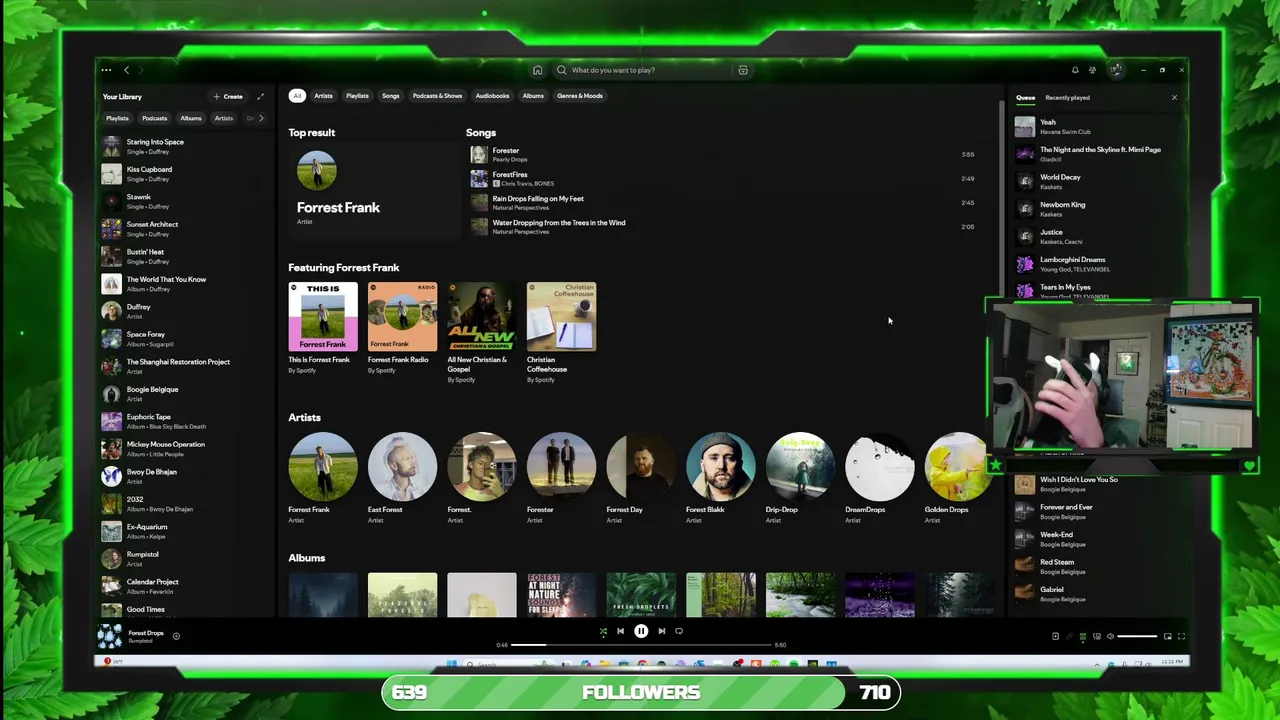Filter search results by Songs

[391, 96]
